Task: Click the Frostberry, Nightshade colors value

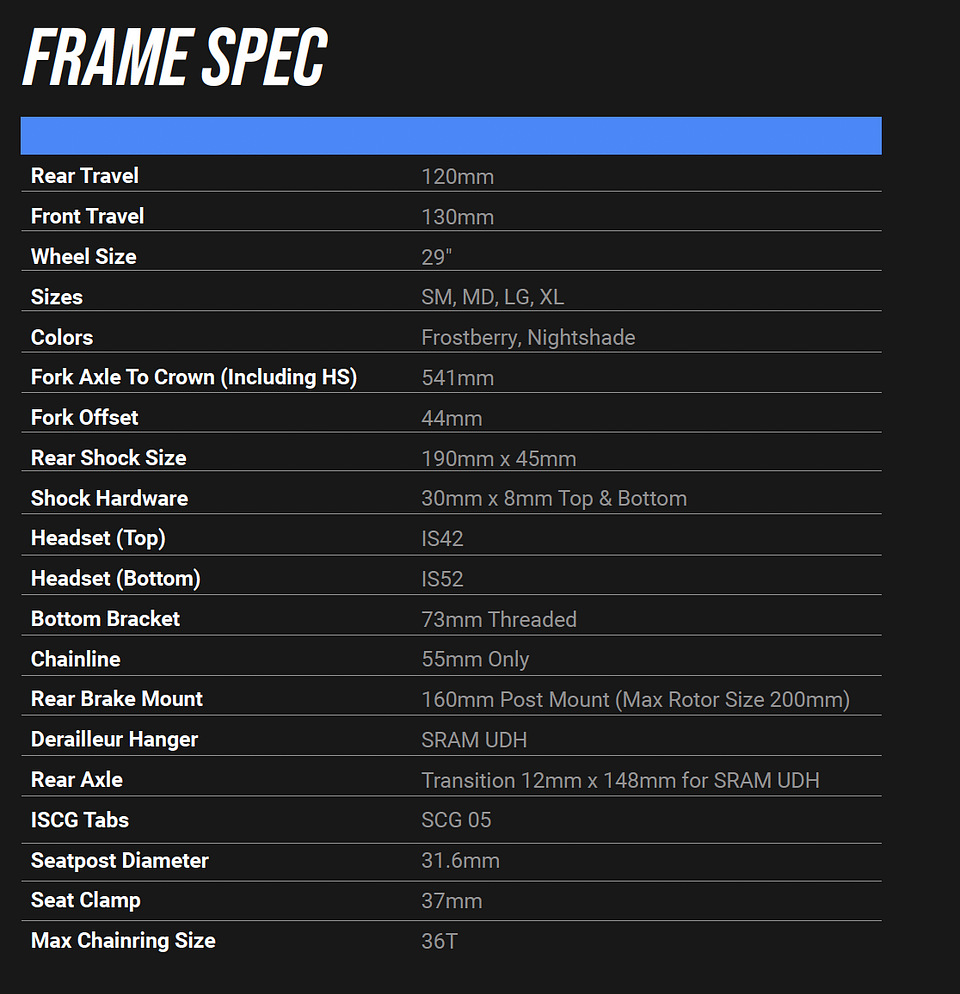Action: pos(528,338)
